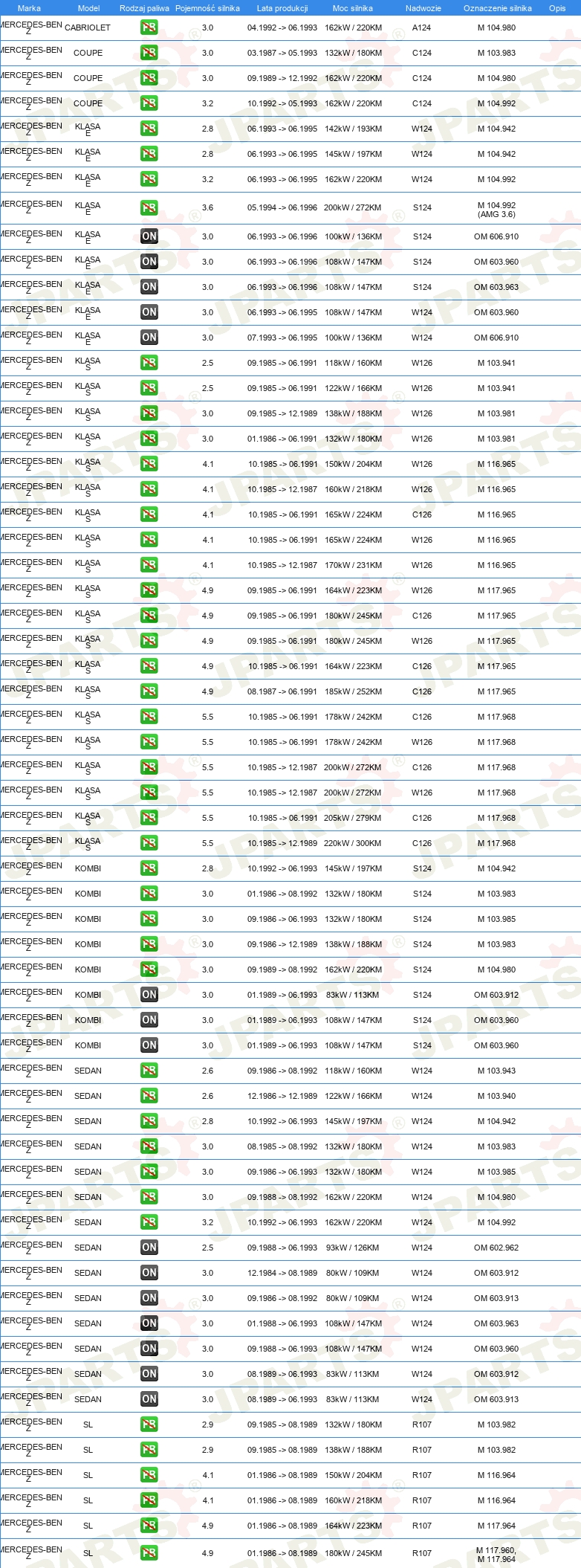This screenshot has width=581, height=1568.
Task: Click the engine code M 104.992 (AMG 3.6)
Action: (496, 210)
